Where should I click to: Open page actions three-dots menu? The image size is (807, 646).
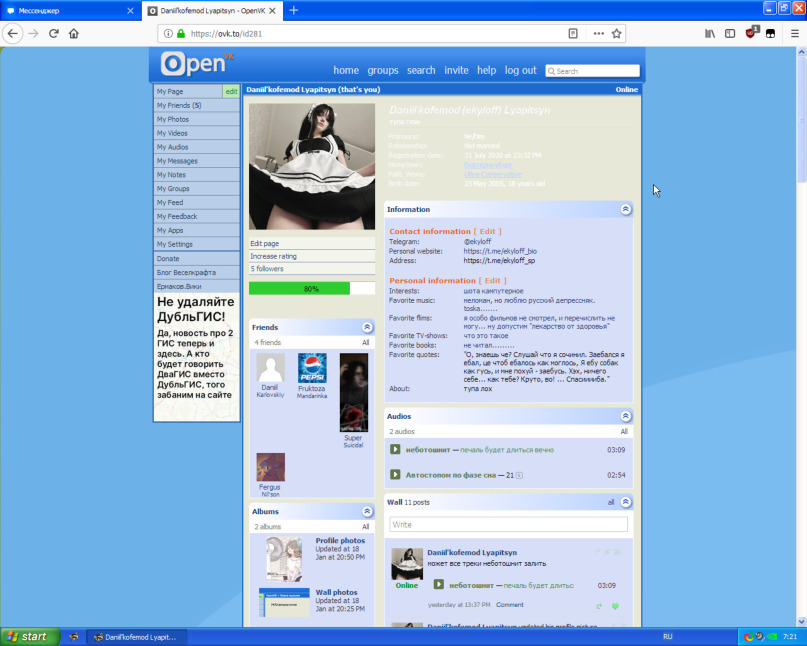tap(599, 33)
